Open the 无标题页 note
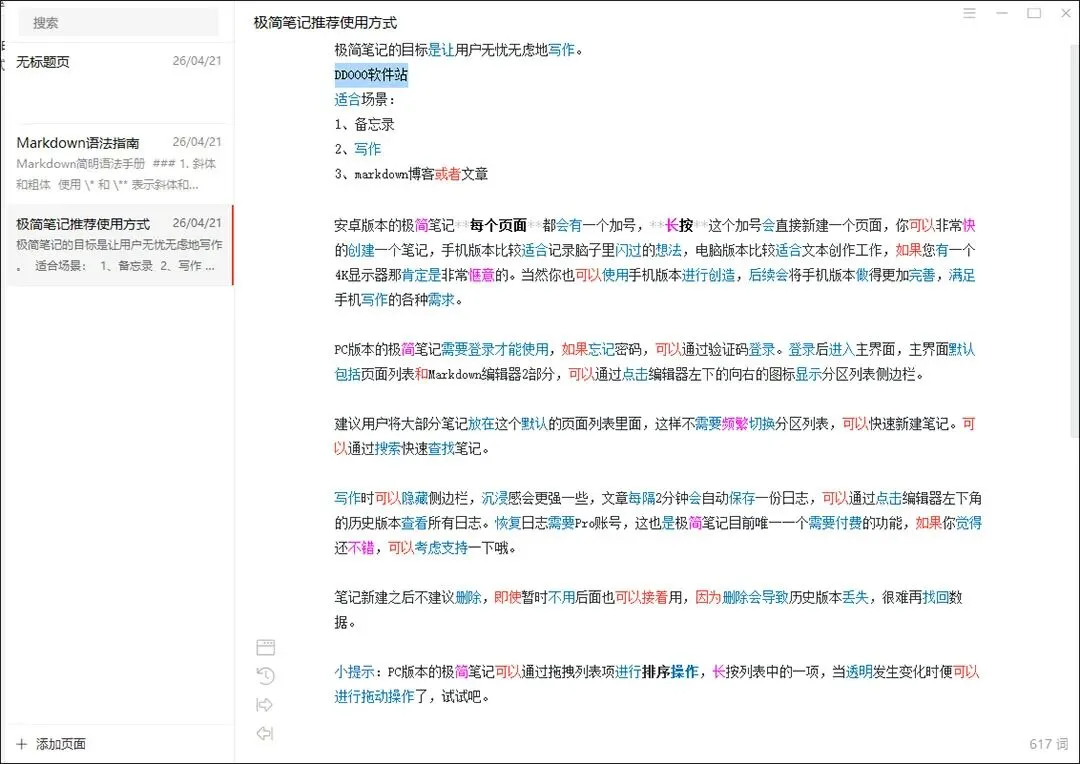This screenshot has width=1080, height=764. point(118,83)
